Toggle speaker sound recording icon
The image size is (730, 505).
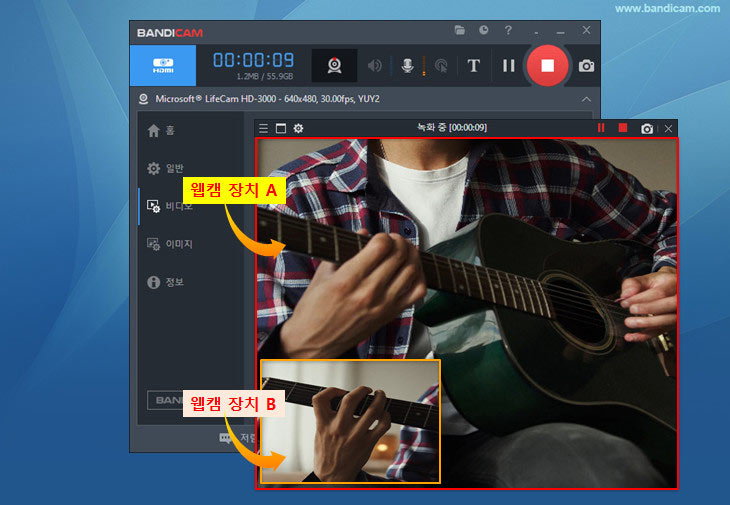click(x=374, y=66)
